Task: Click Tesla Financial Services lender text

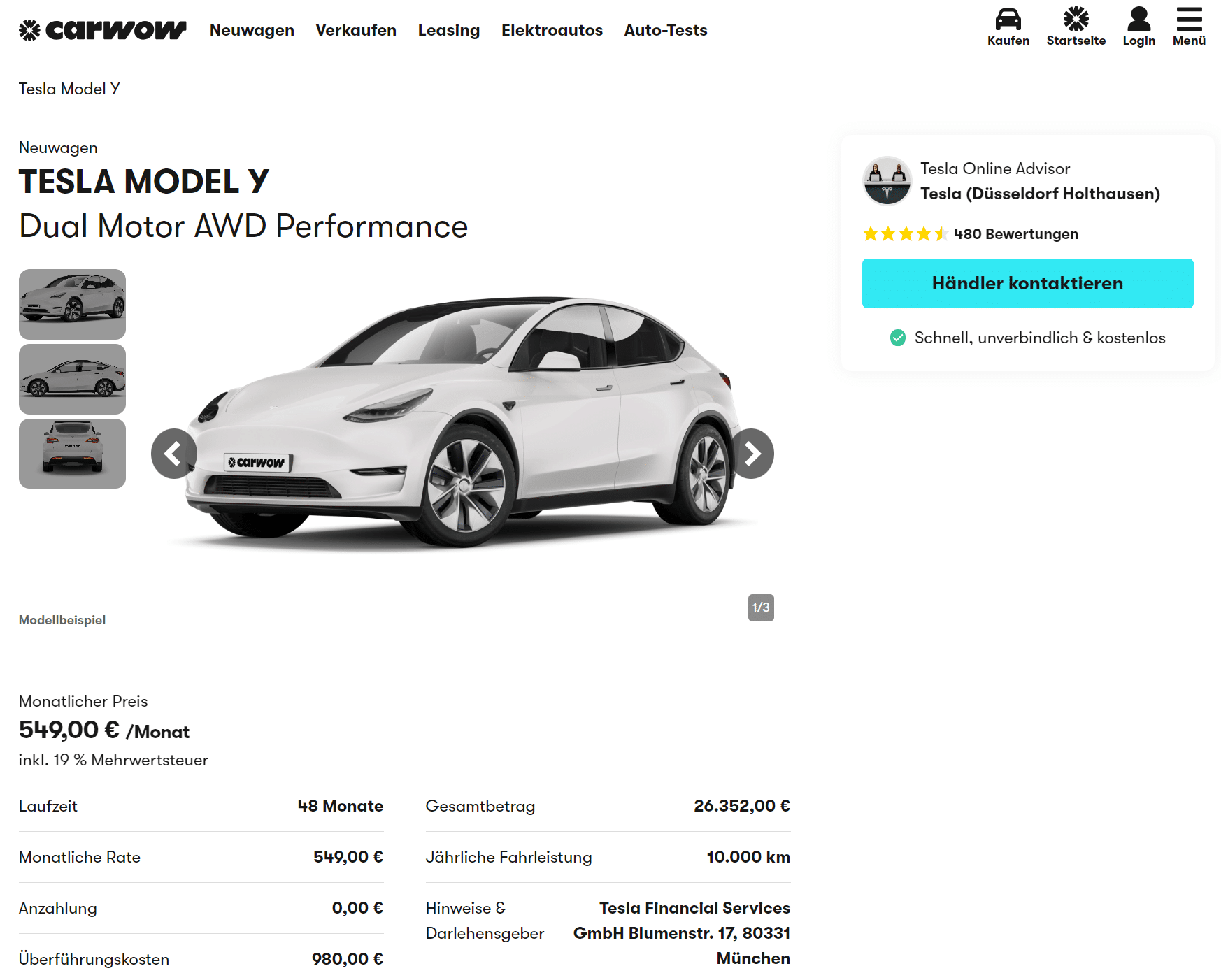Action: pyautogui.click(x=682, y=933)
